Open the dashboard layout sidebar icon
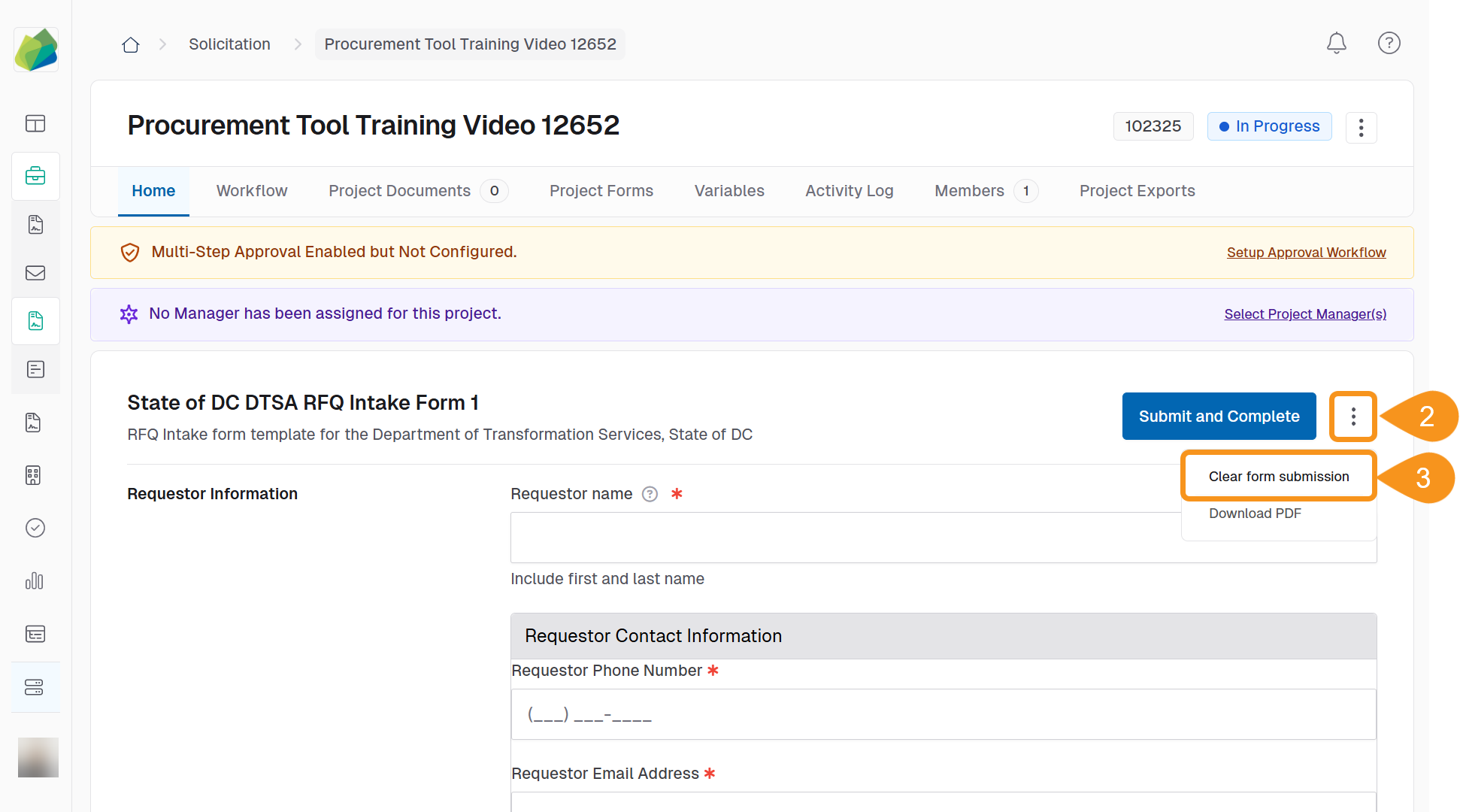The image size is (1460, 812). point(35,123)
